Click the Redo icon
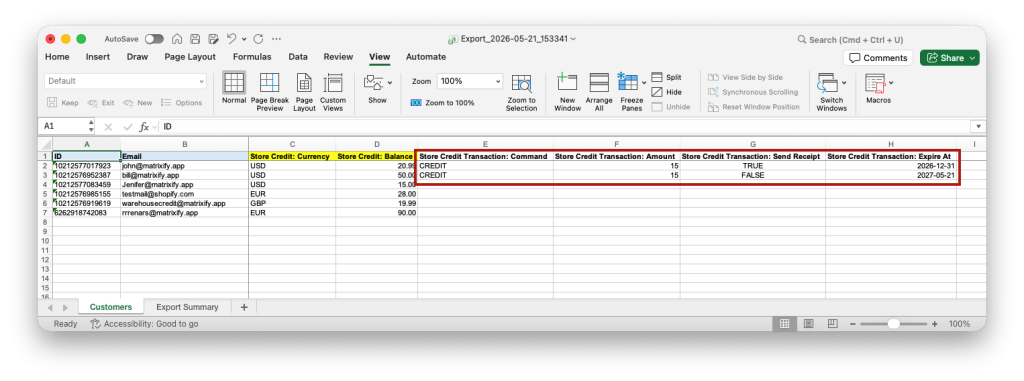1024x381 pixels. tap(258, 39)
